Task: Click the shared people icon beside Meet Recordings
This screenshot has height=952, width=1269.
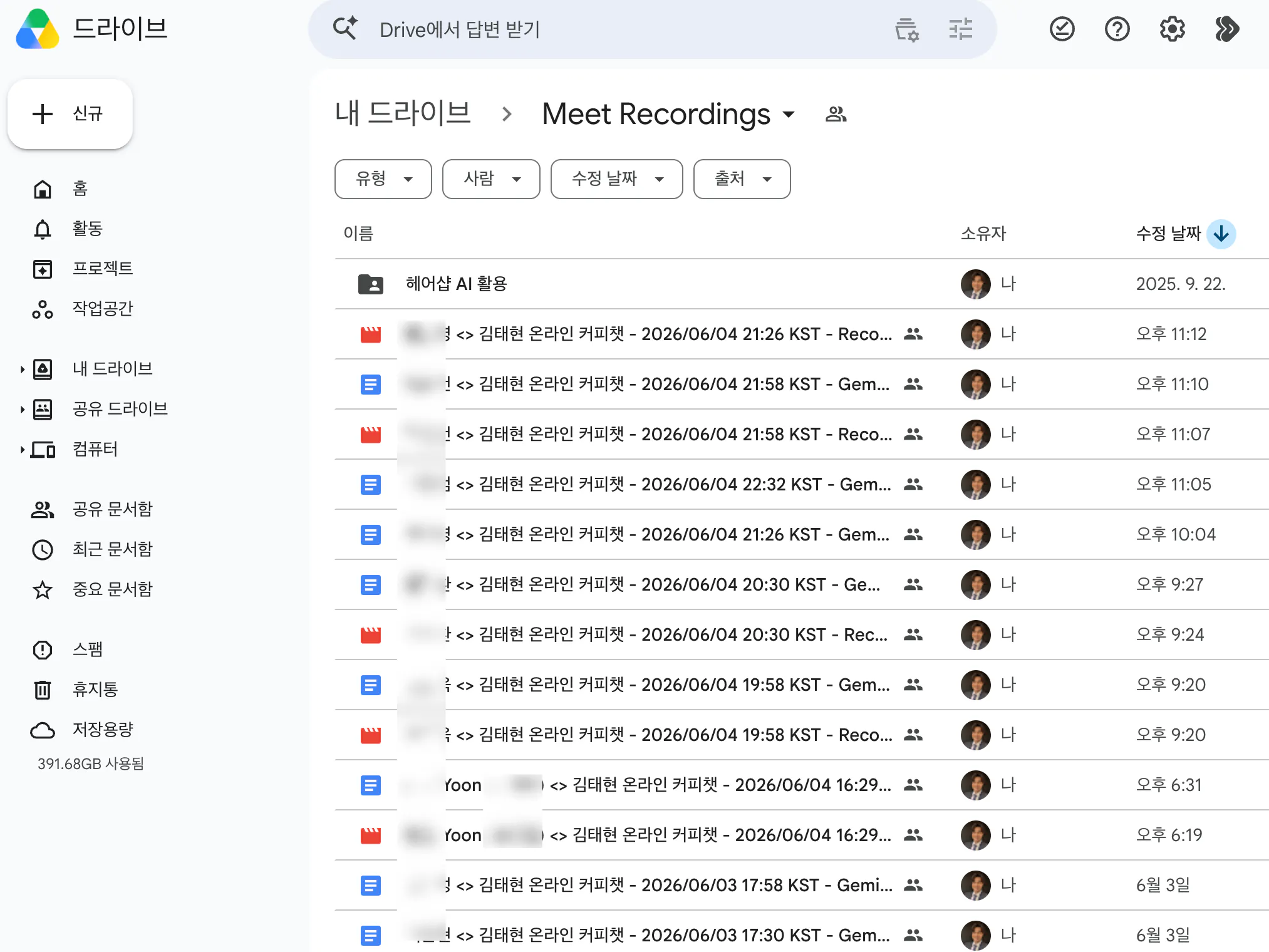Action: coord(836,114)
